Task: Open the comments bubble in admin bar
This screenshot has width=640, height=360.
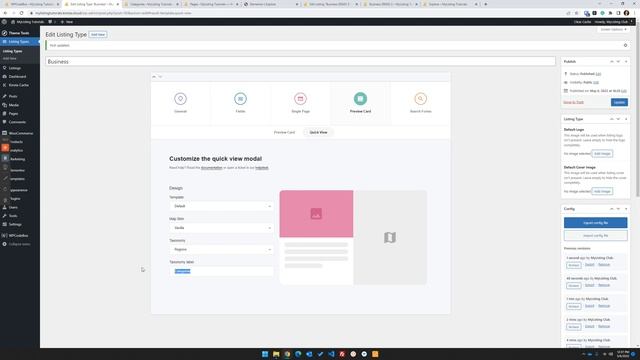Action: point(51,22)
